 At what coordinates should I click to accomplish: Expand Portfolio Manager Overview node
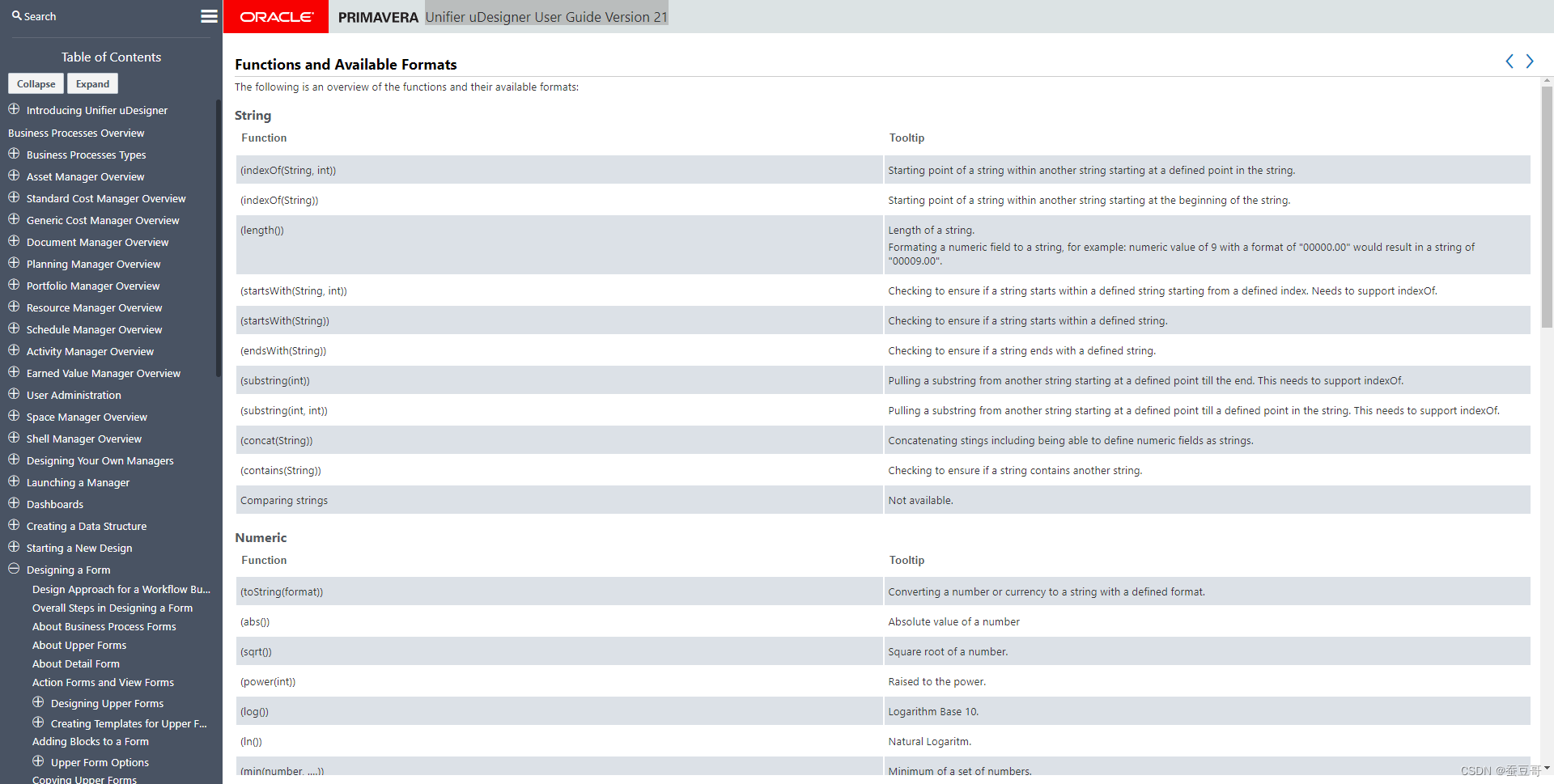pyautogui.click(x=14, y=285)
